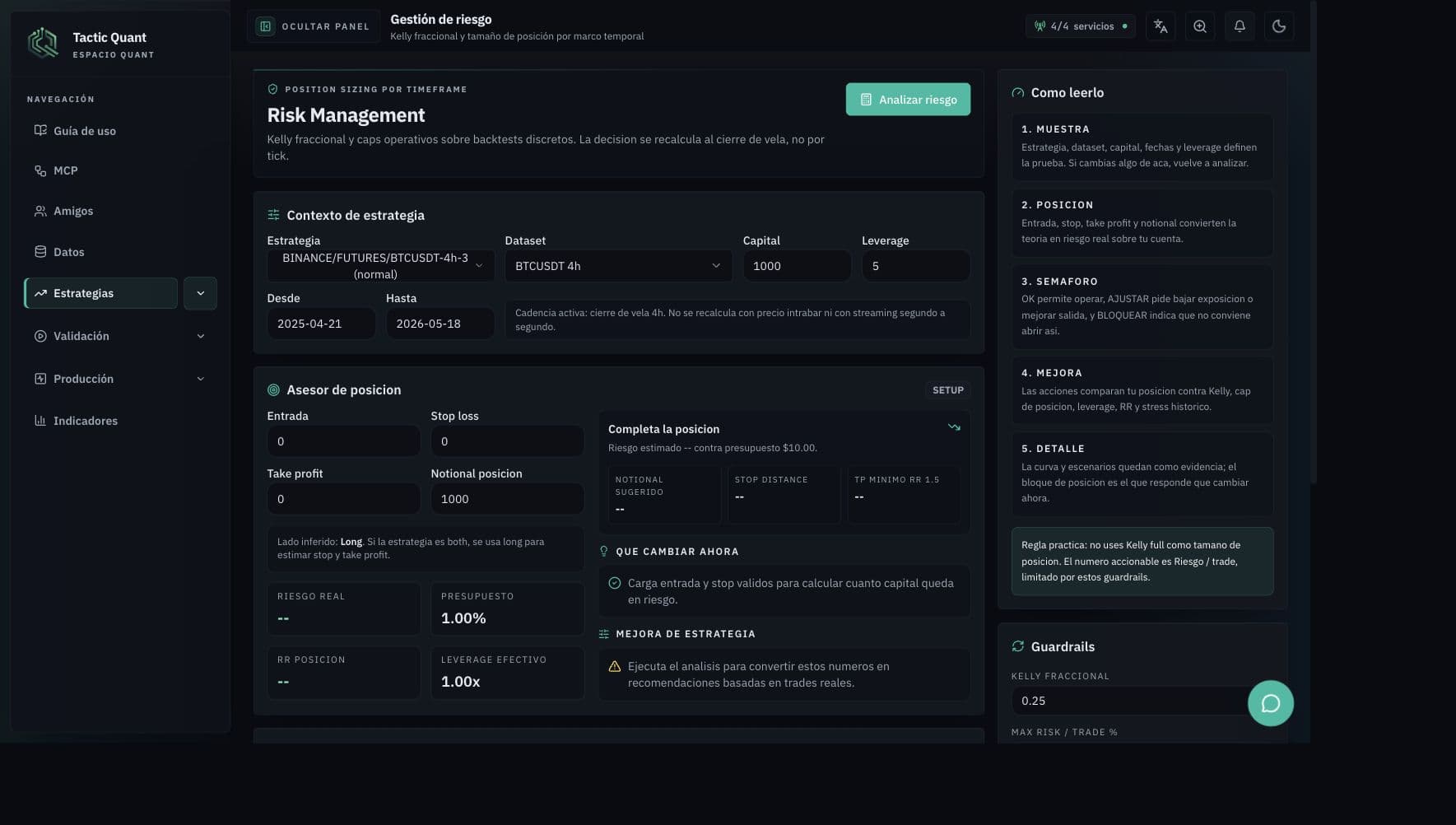Click the Capital input field
The width and height of the screenshot is (1456, 825).
tap(797, 266)
